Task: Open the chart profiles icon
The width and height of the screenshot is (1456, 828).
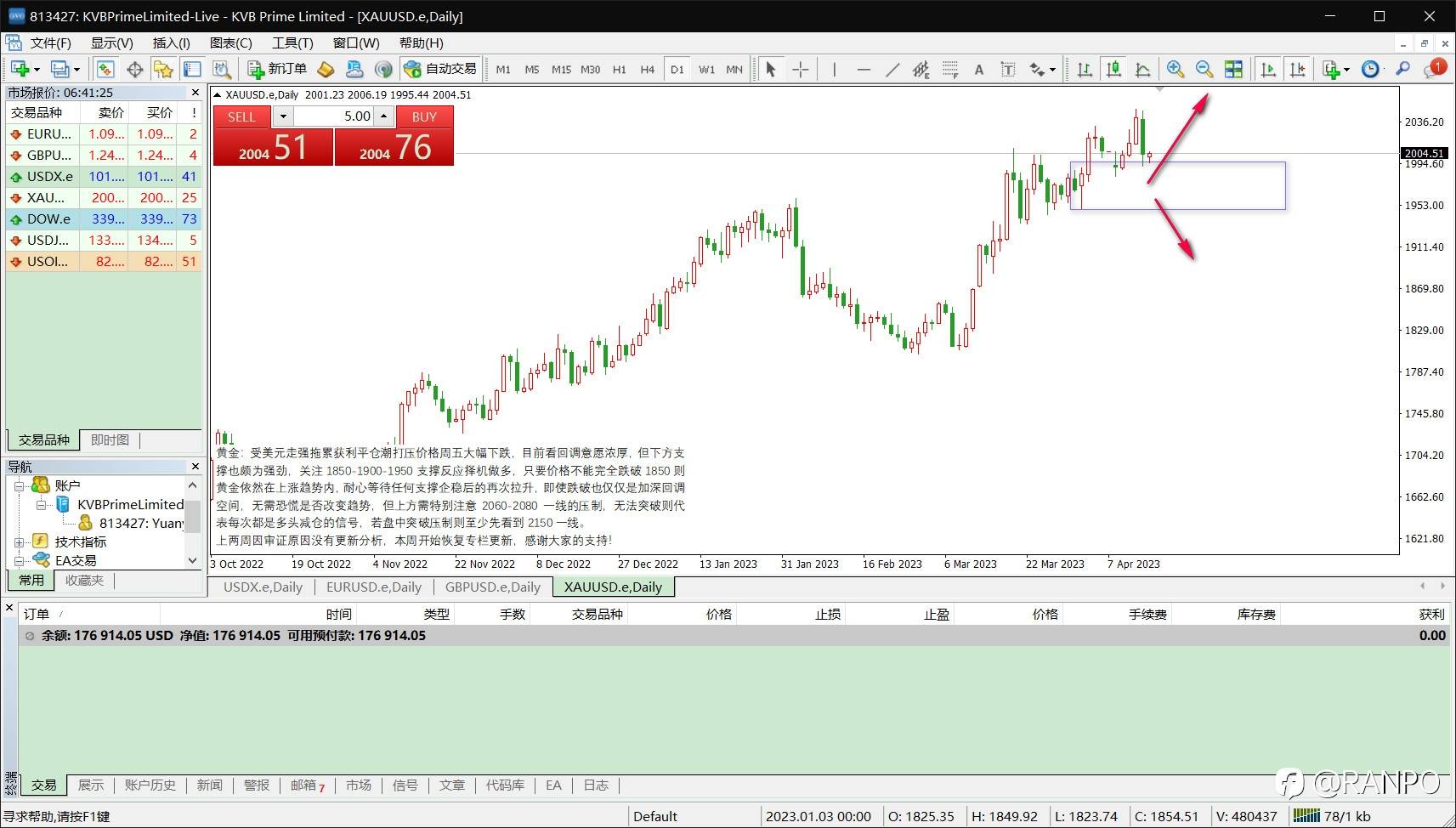Action: coord(59,69)
